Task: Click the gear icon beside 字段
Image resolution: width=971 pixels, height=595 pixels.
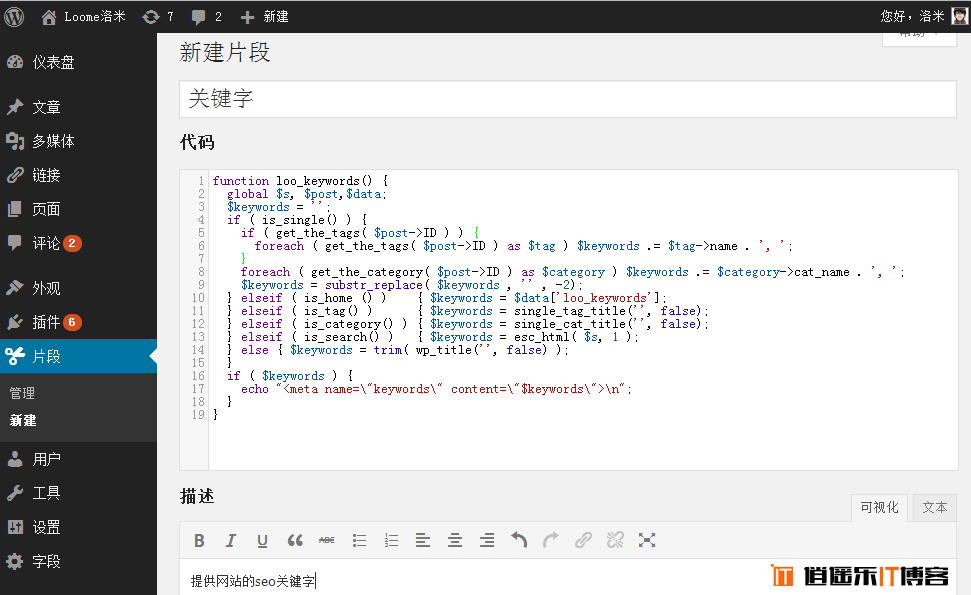Action: pos(15,561)
